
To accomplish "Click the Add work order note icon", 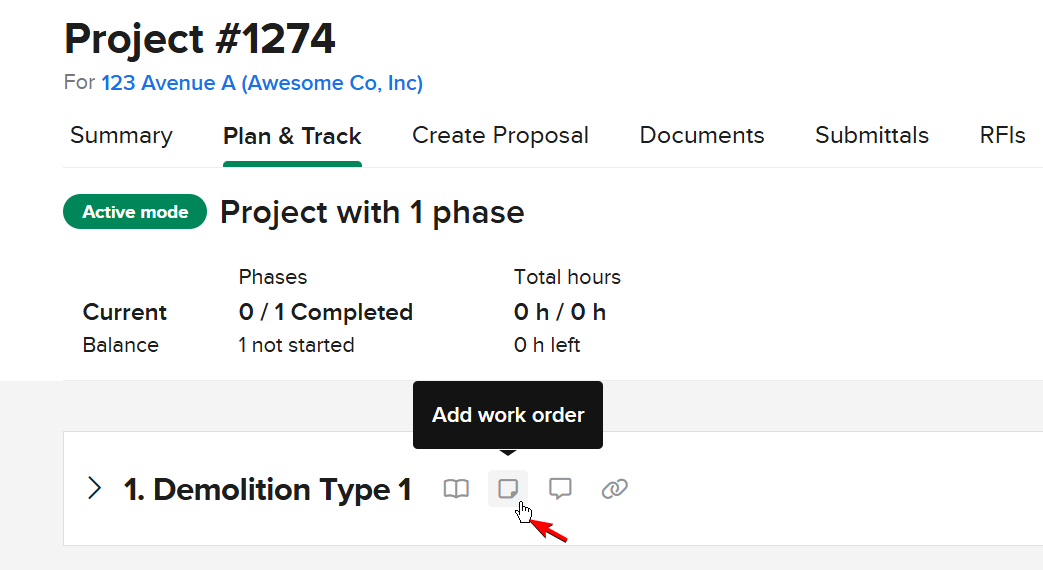I will [x=508, y=489].
